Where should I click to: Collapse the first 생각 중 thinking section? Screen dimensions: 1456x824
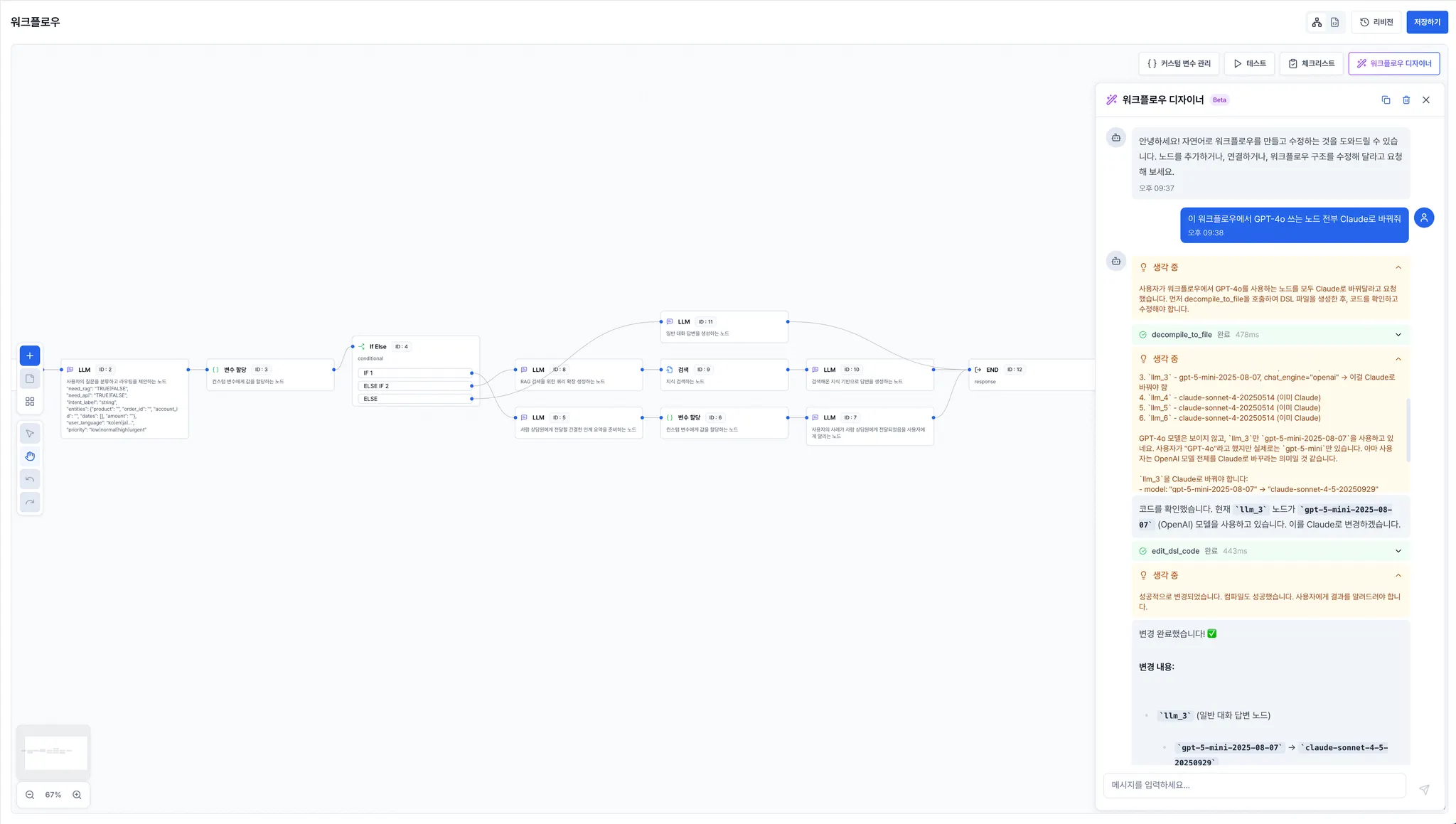pos(1398,267)
